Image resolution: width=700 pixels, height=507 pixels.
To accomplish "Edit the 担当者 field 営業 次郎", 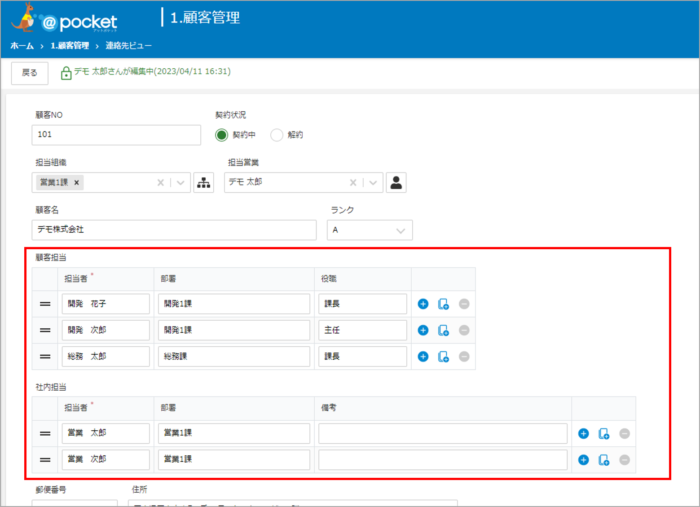I will [x=106, y=460].
